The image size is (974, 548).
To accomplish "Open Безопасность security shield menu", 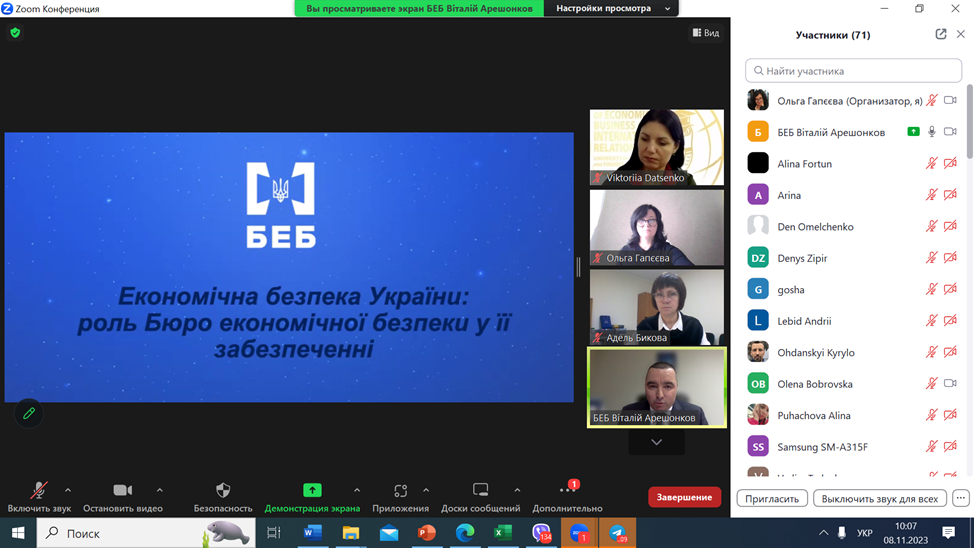I will coord(223,497).
